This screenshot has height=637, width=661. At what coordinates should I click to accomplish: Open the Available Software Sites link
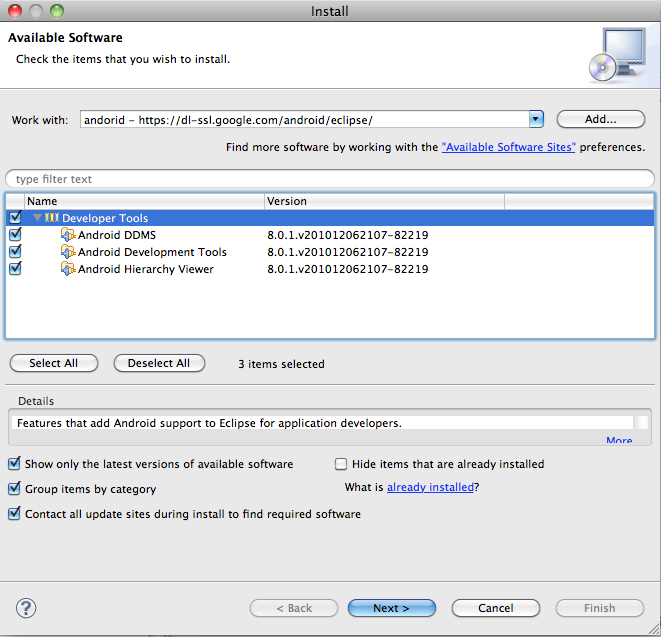[x=508, y=147]
